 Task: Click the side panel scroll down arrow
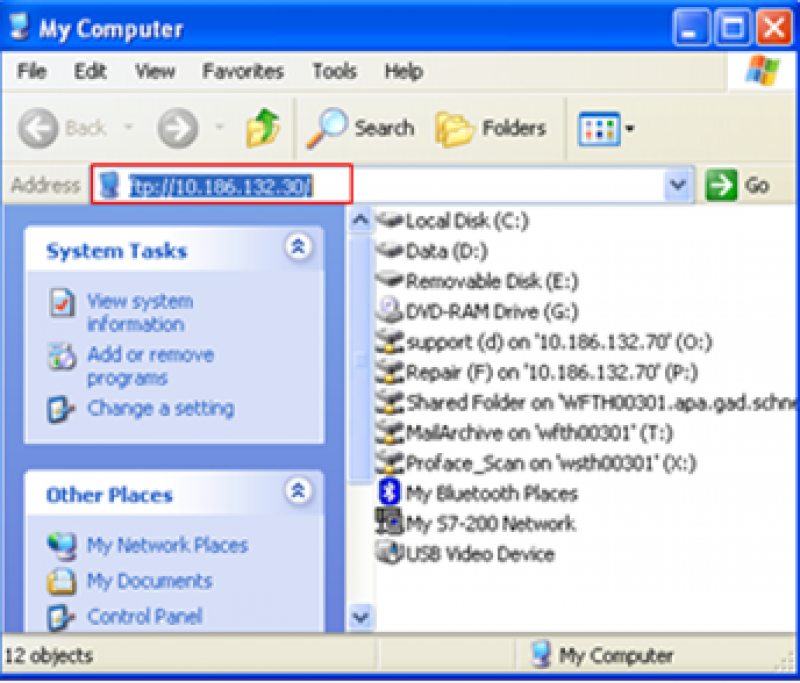(x=361, y=617)
